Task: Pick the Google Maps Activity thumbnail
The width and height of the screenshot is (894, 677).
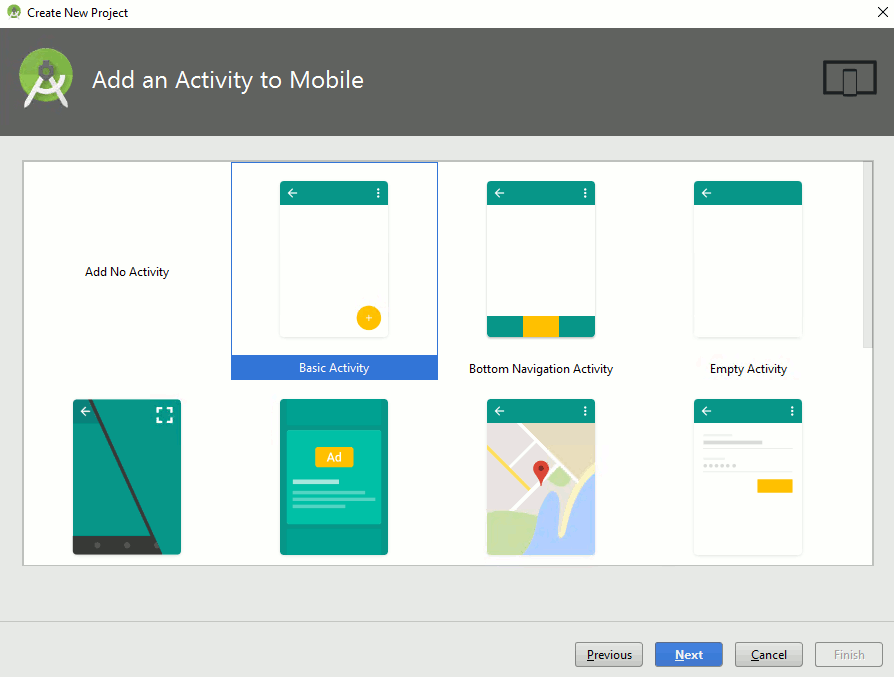Action: pyautogui.click(x=541, y=477)
